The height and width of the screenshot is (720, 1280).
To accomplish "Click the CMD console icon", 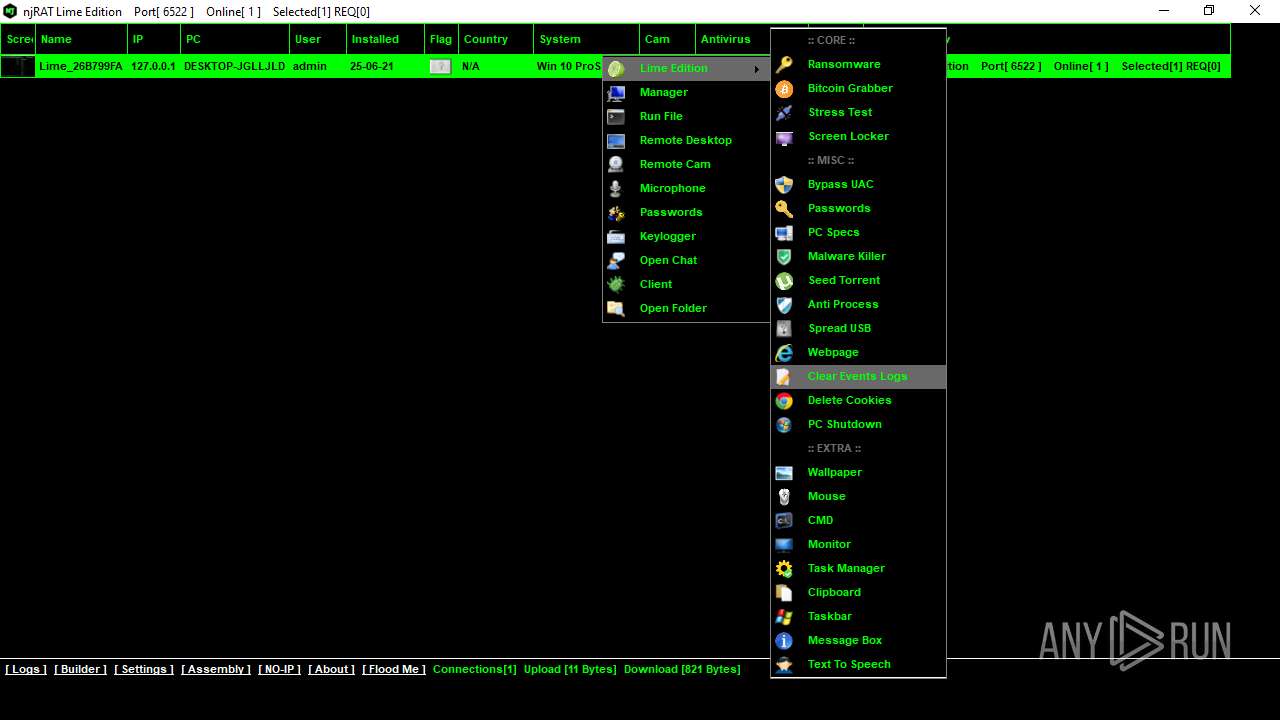I will [x=785, y=521].
